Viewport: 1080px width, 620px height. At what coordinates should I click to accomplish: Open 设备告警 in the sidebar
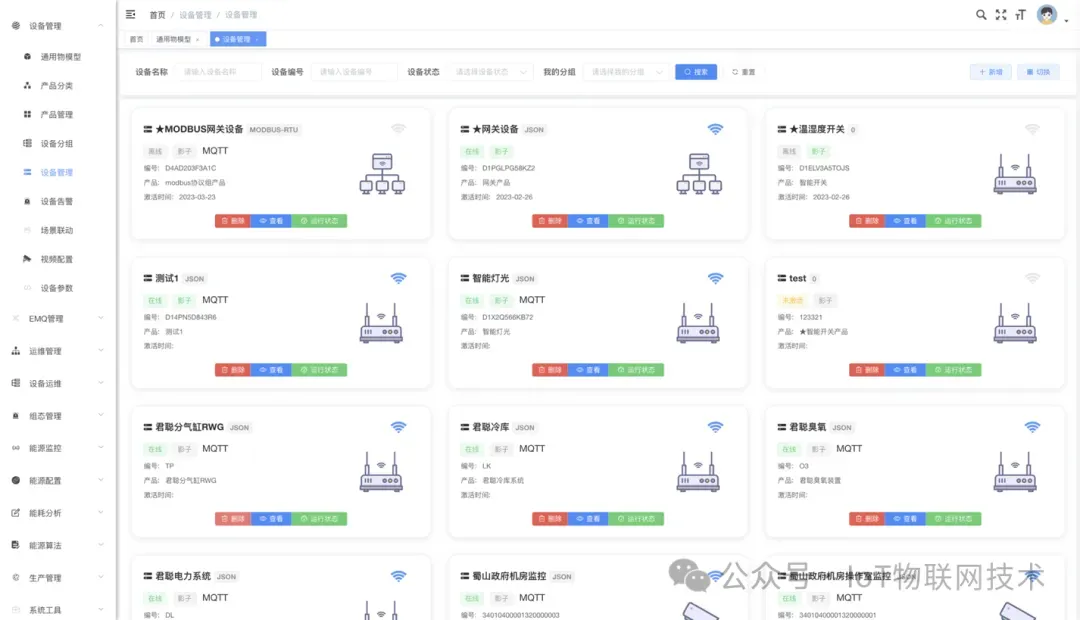(56, 201)
